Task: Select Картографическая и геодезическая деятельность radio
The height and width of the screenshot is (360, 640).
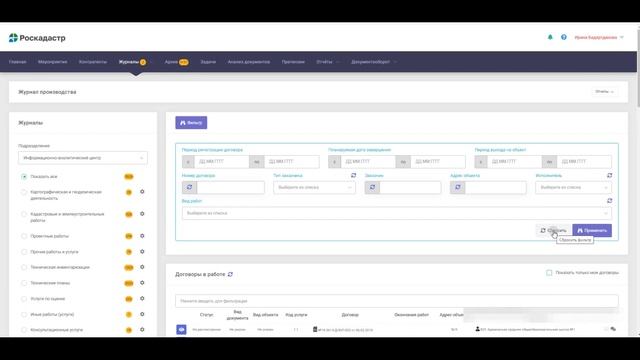Action: [24, 192]
